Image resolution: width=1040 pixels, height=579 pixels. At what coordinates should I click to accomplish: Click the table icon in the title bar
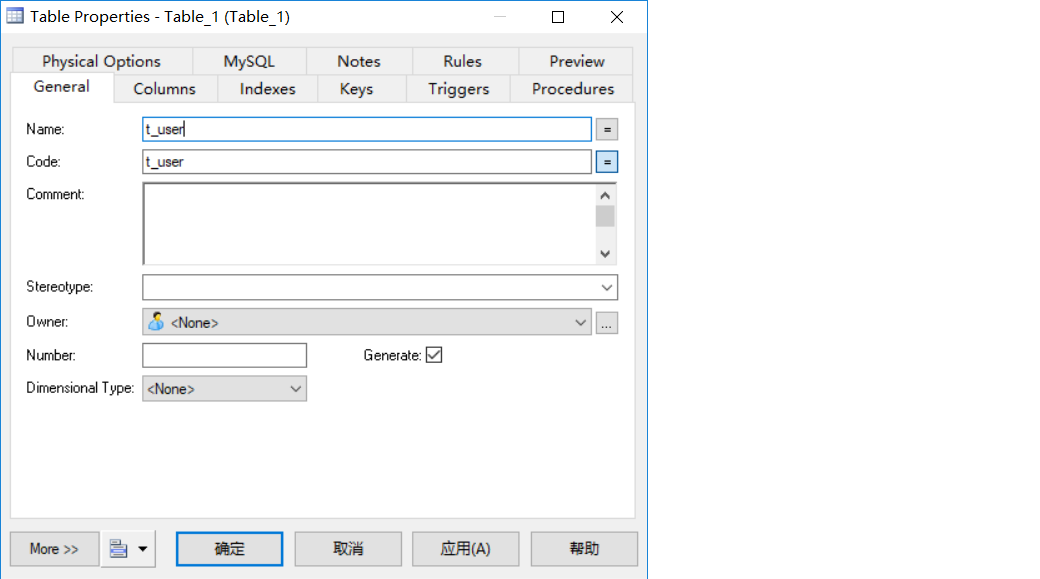(x=15, y=16)
